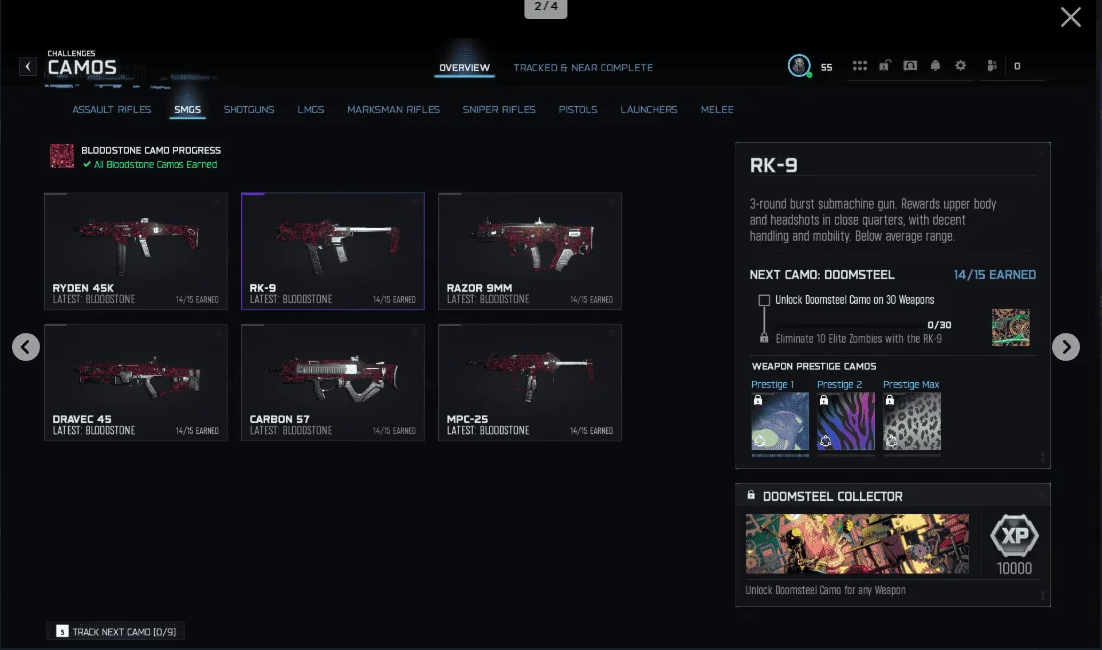
Task: Click the player level 55 text
Action: tap(826, 67)
